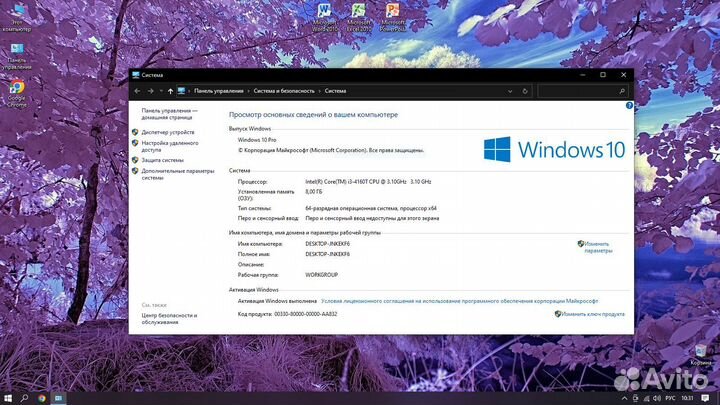Image resolution: width=720 pixels, height=405 pixels.
Task: Click shield icon beside Диспетчер устройств
Action: (135, 132)
